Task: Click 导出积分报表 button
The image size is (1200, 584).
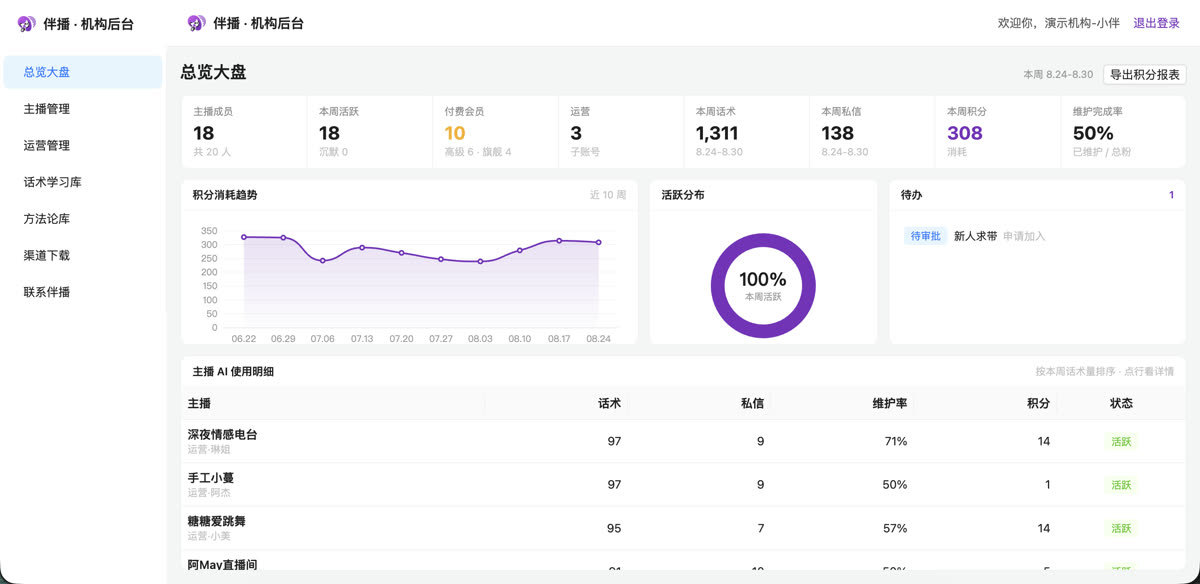Action: click(x=1144, y=74)
